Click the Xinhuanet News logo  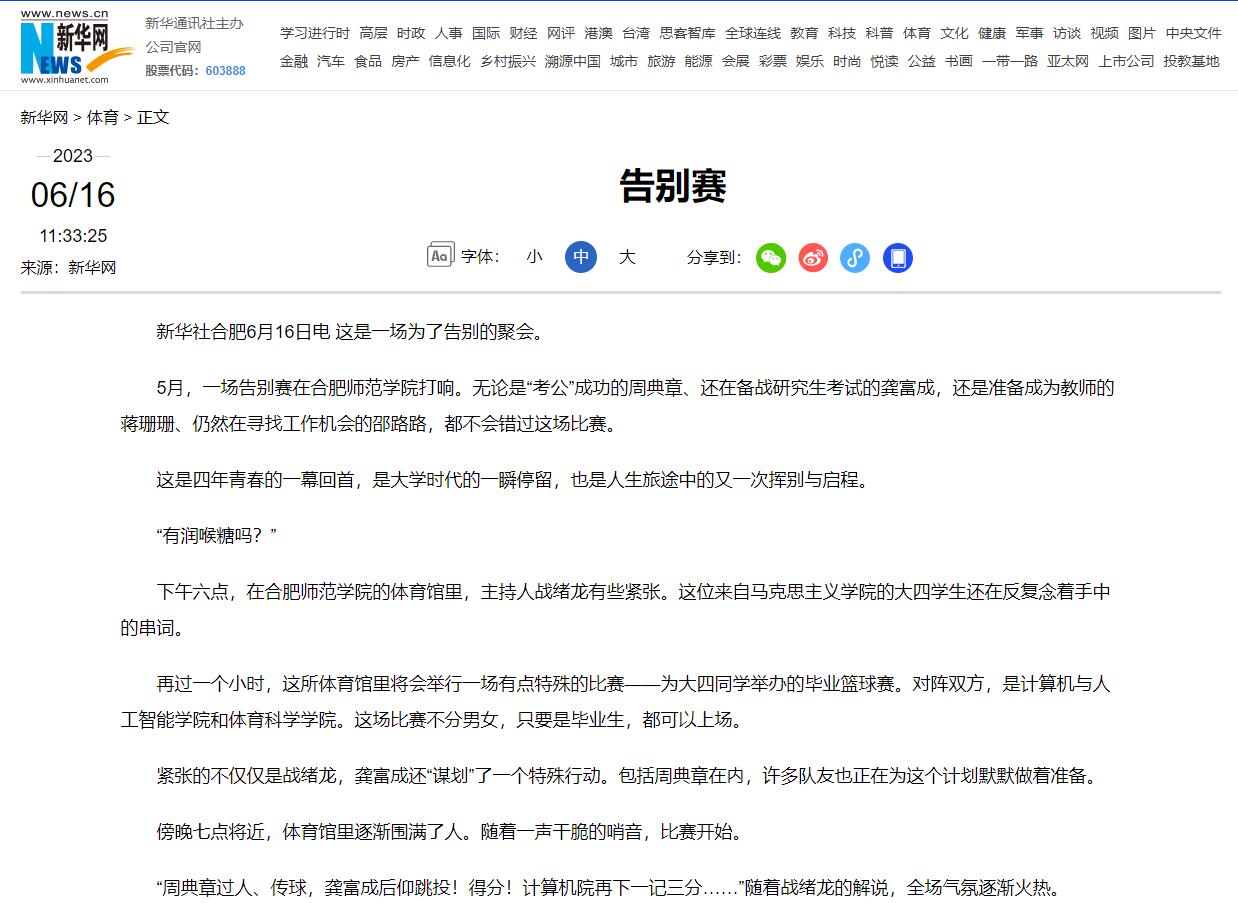point(76,47)
